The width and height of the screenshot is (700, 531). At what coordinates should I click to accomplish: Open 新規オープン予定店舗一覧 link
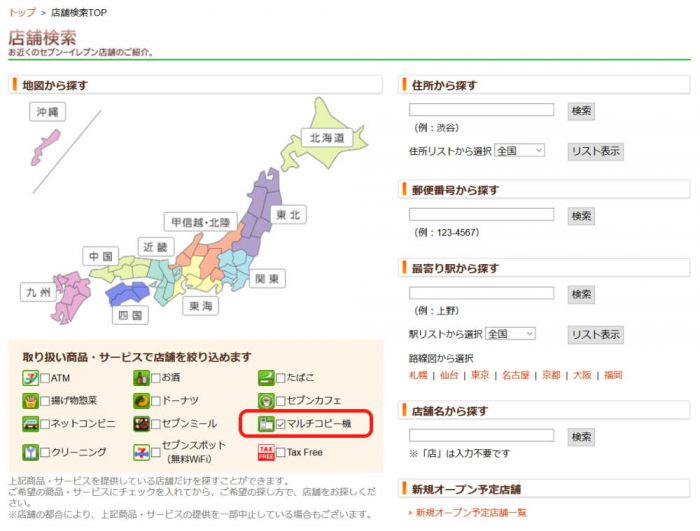471,513
